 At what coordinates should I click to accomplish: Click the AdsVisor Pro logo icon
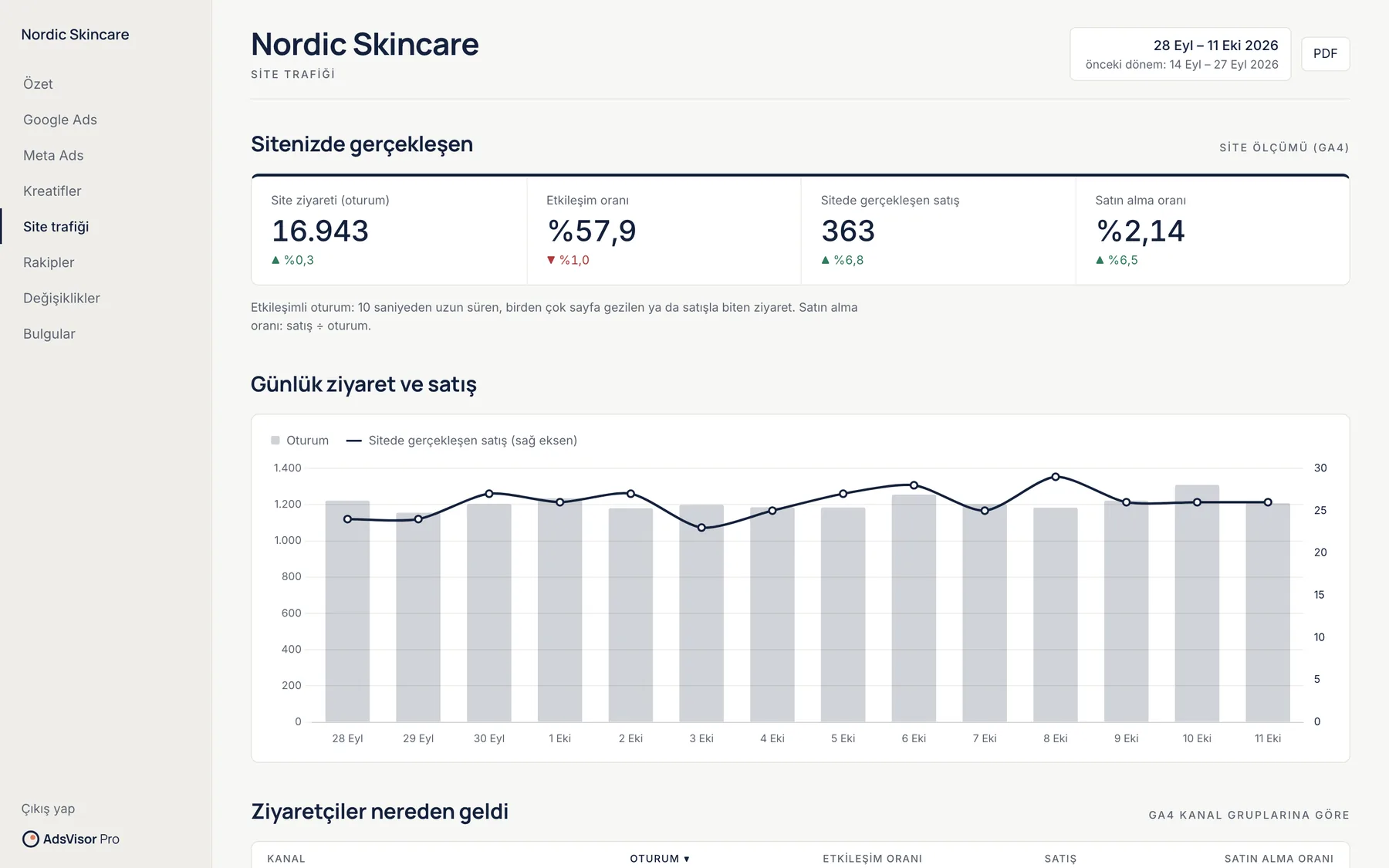(31, 839)
